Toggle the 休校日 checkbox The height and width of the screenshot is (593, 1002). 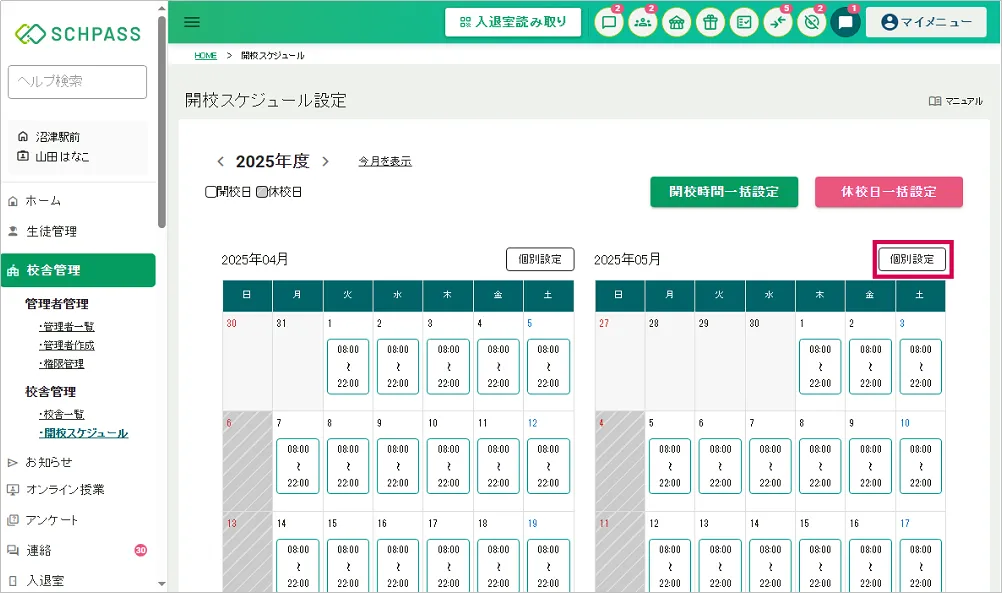pyautogui.click(x=262, y=192)
